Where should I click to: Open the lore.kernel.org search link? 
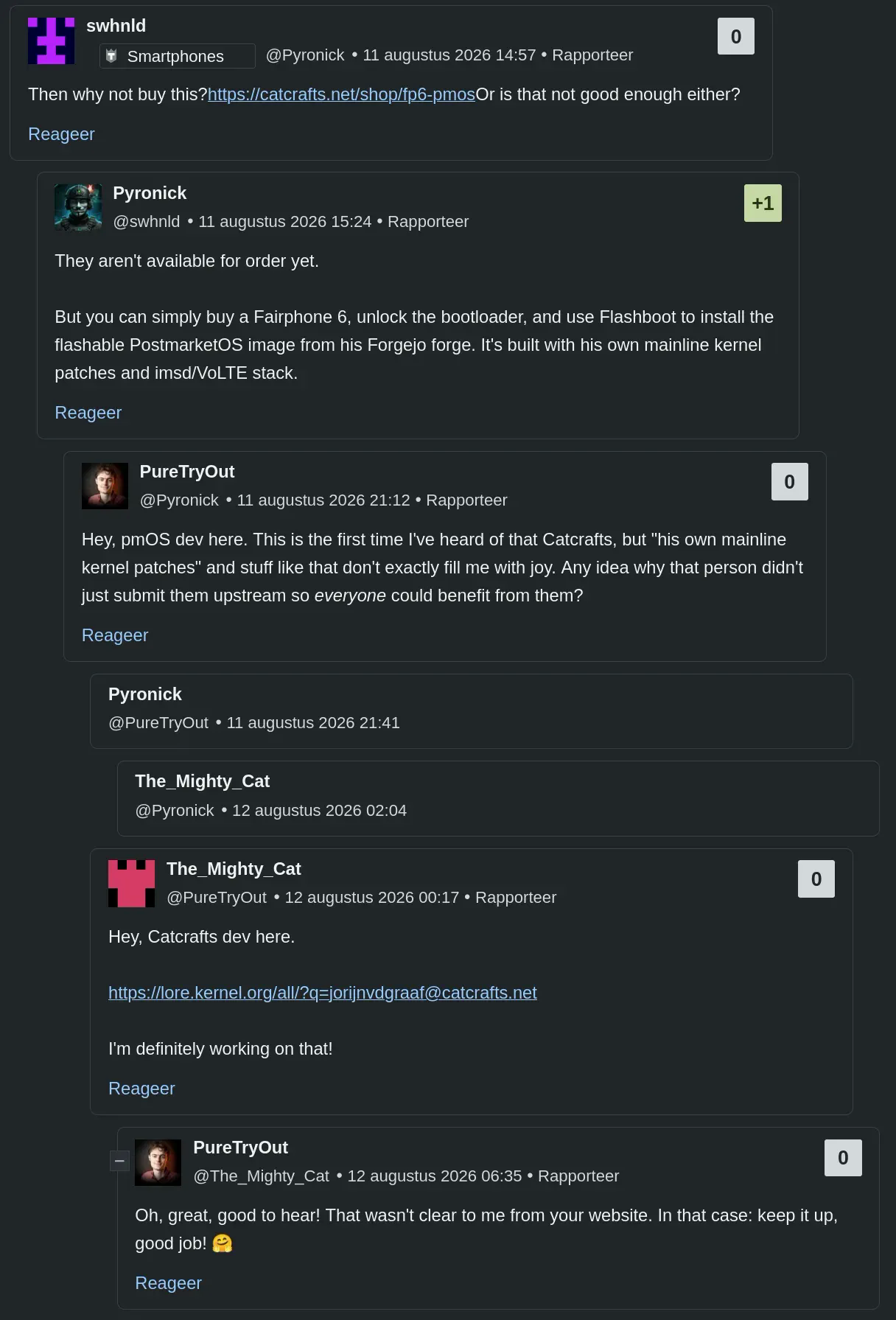tap(323, 993)
